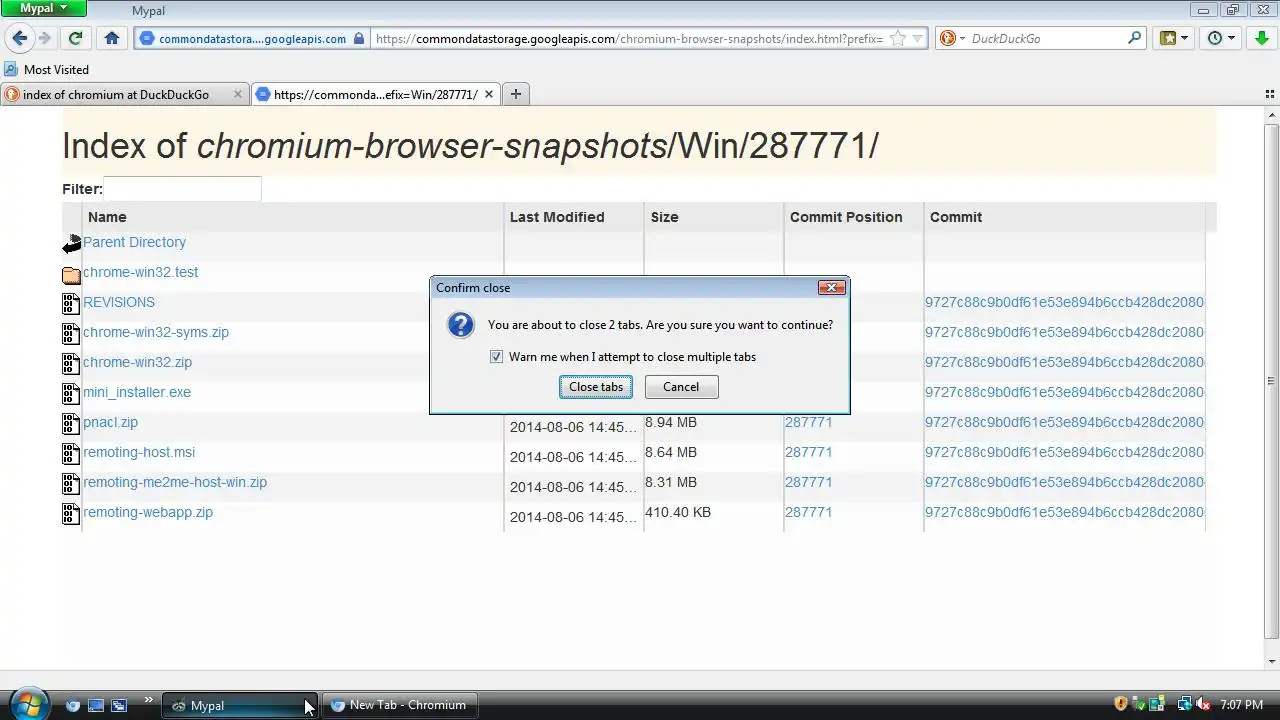
Task: Click the Parent Directory back-arrow icon
Action: [72, 244]
